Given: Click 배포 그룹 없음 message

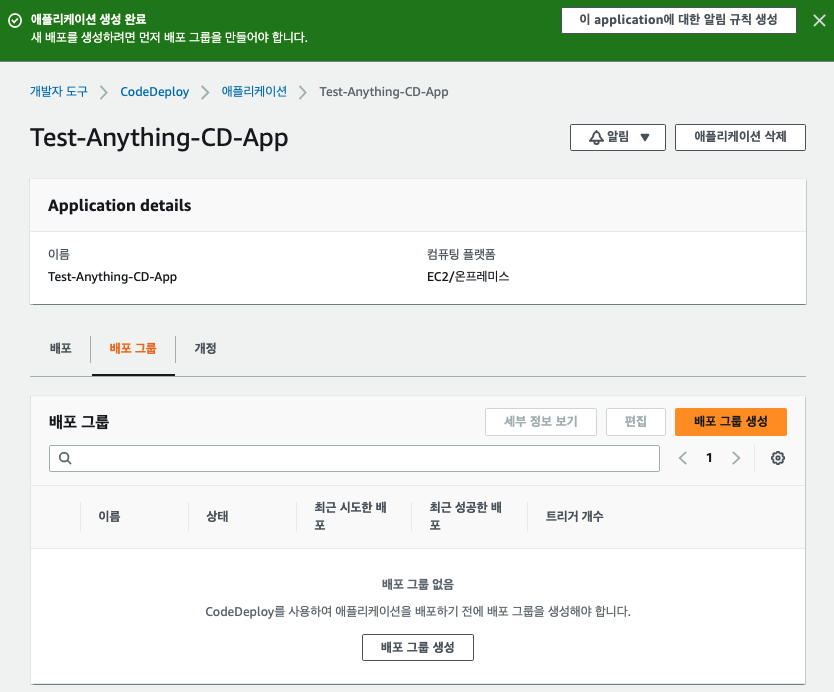Looking at the screenshot, I should (x=418, y=585).
